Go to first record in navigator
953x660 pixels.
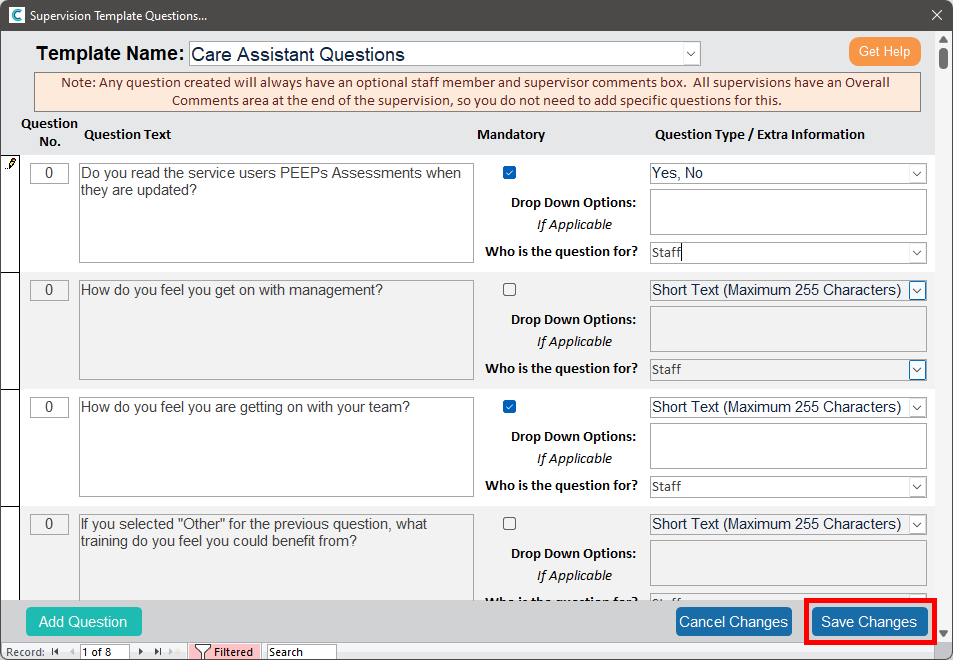point(56,652)
